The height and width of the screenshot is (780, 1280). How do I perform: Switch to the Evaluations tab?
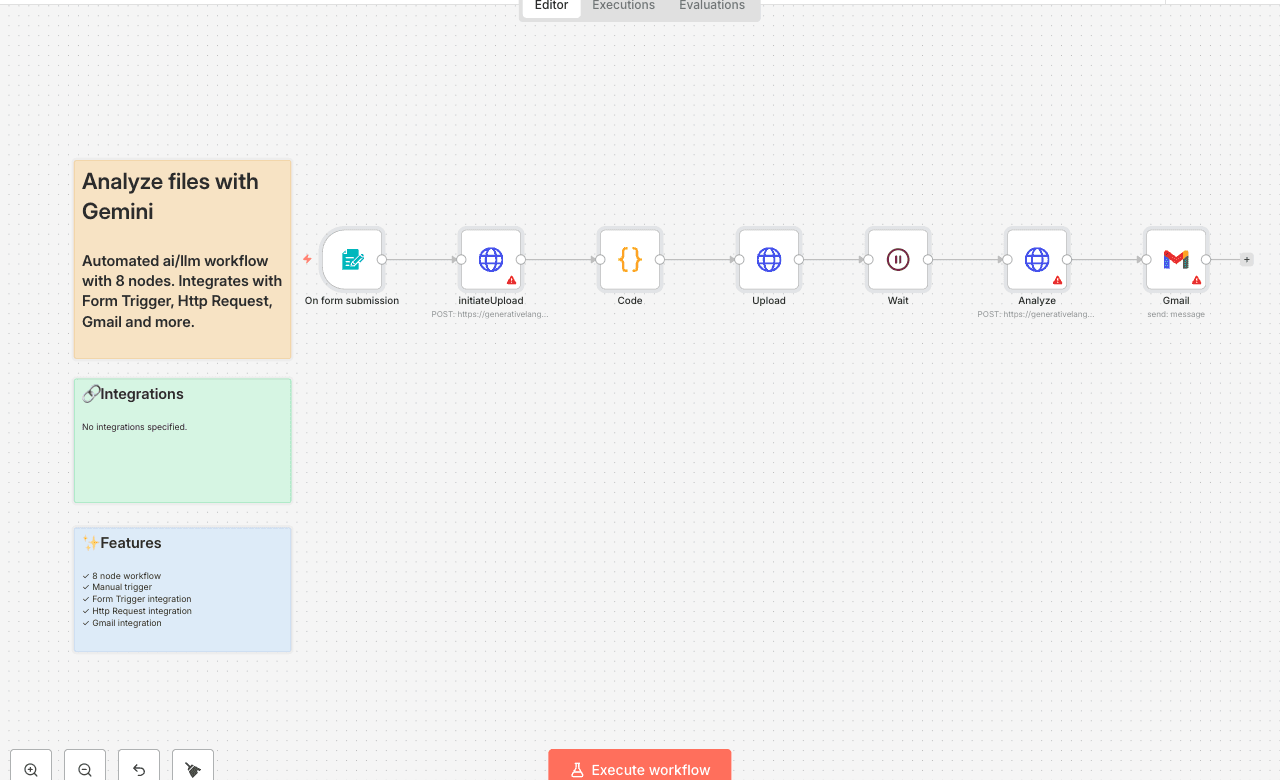click(711, 5)
